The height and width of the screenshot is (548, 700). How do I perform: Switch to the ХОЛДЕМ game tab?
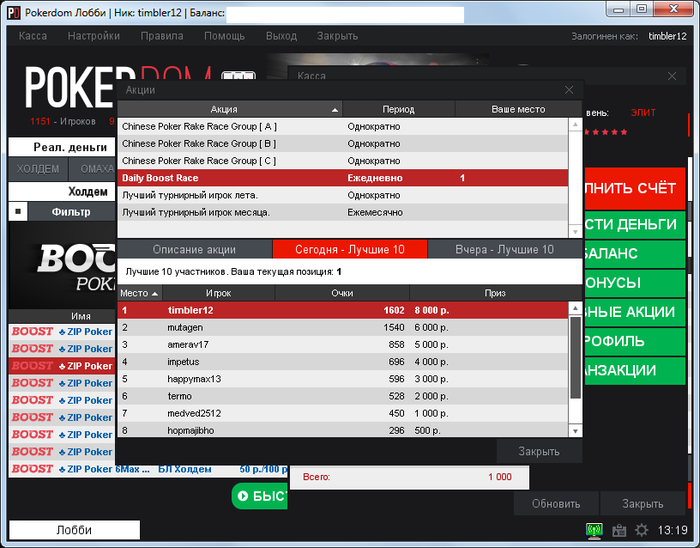coord(38,169)
